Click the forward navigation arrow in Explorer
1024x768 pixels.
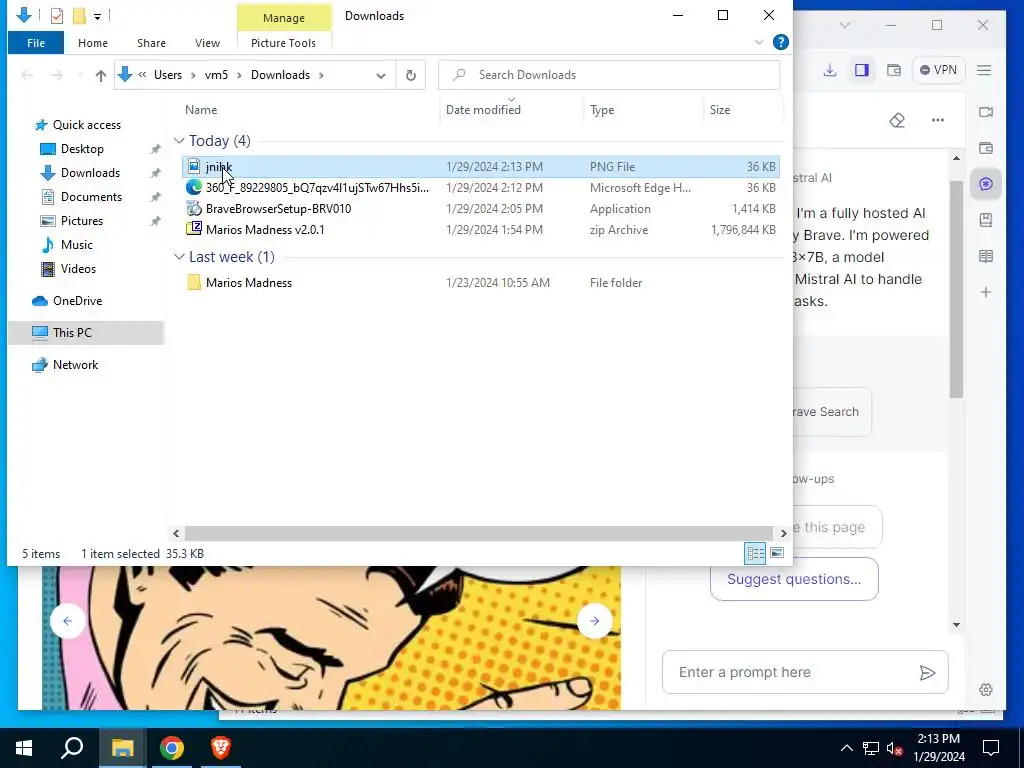pos(57,75)
